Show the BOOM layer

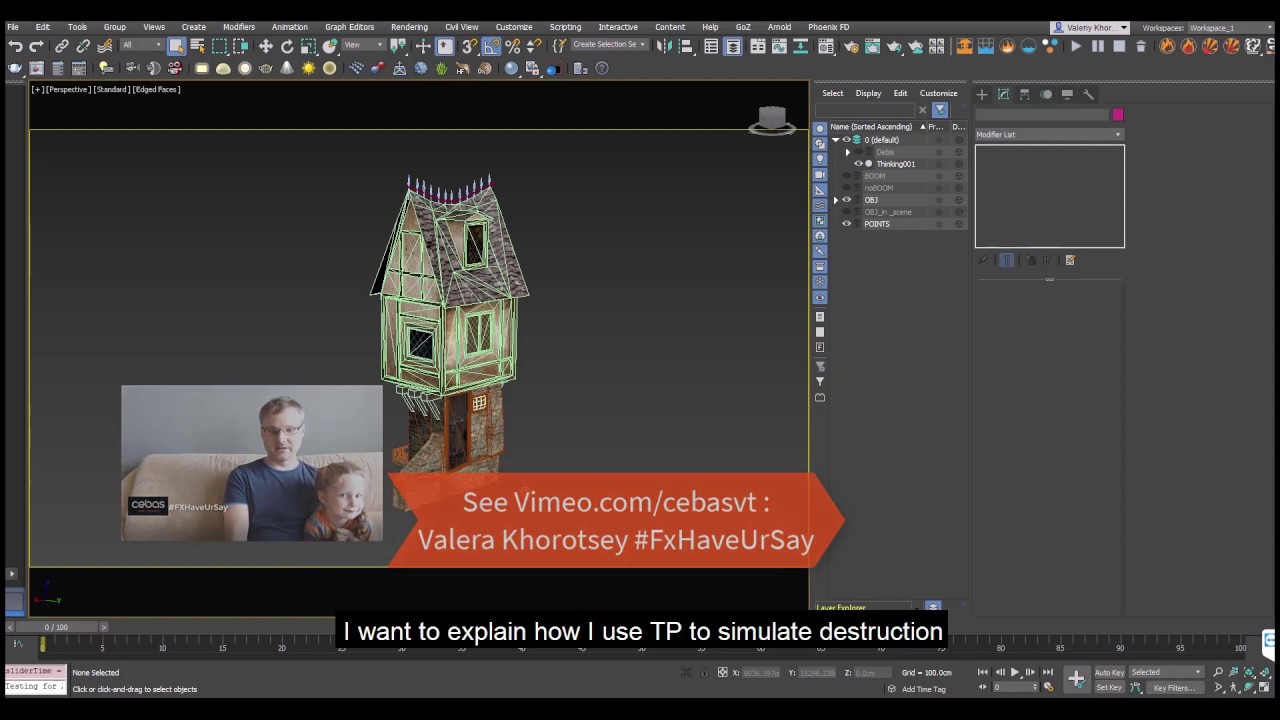(x=847, y=176)
